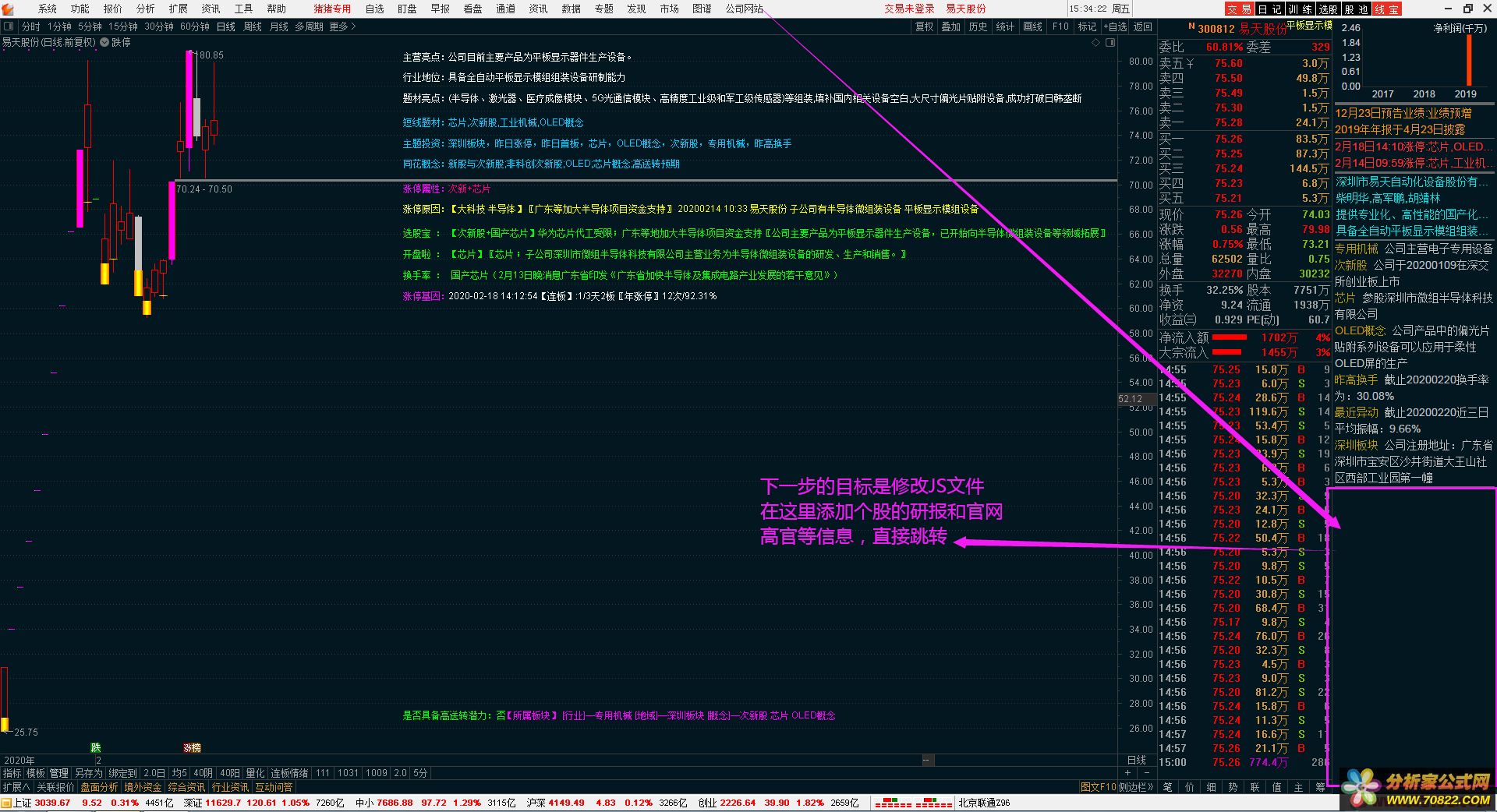Viewport: 1497px width, 812px height.
Task: Select the 价 tab in quote panel
Action: (1190, 787)
